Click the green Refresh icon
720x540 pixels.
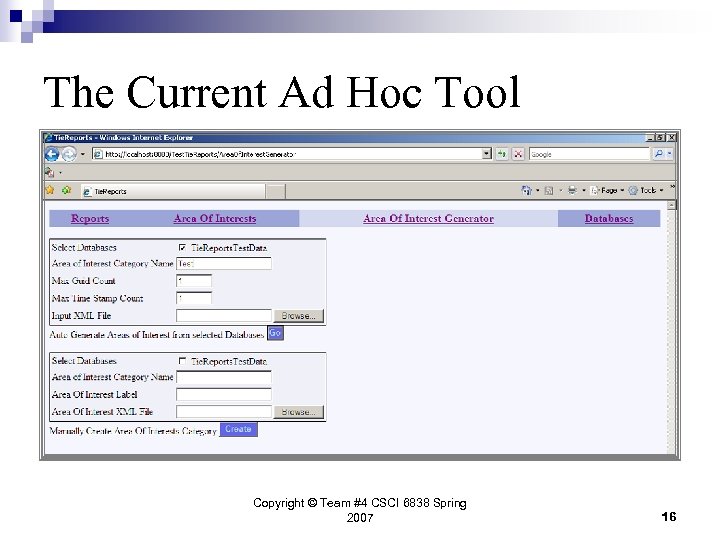point(502,154)
